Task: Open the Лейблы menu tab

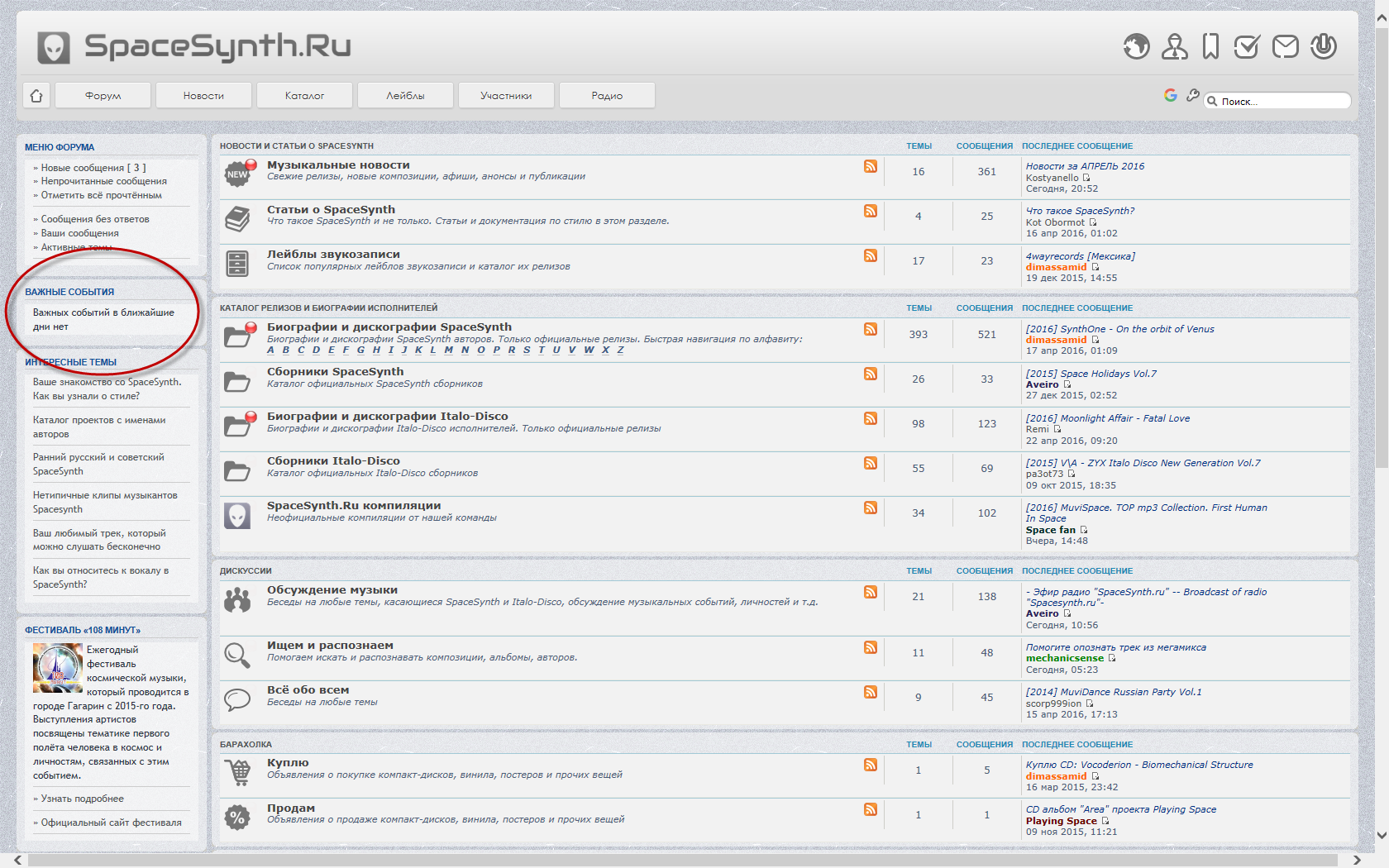Action: (406, 95)
